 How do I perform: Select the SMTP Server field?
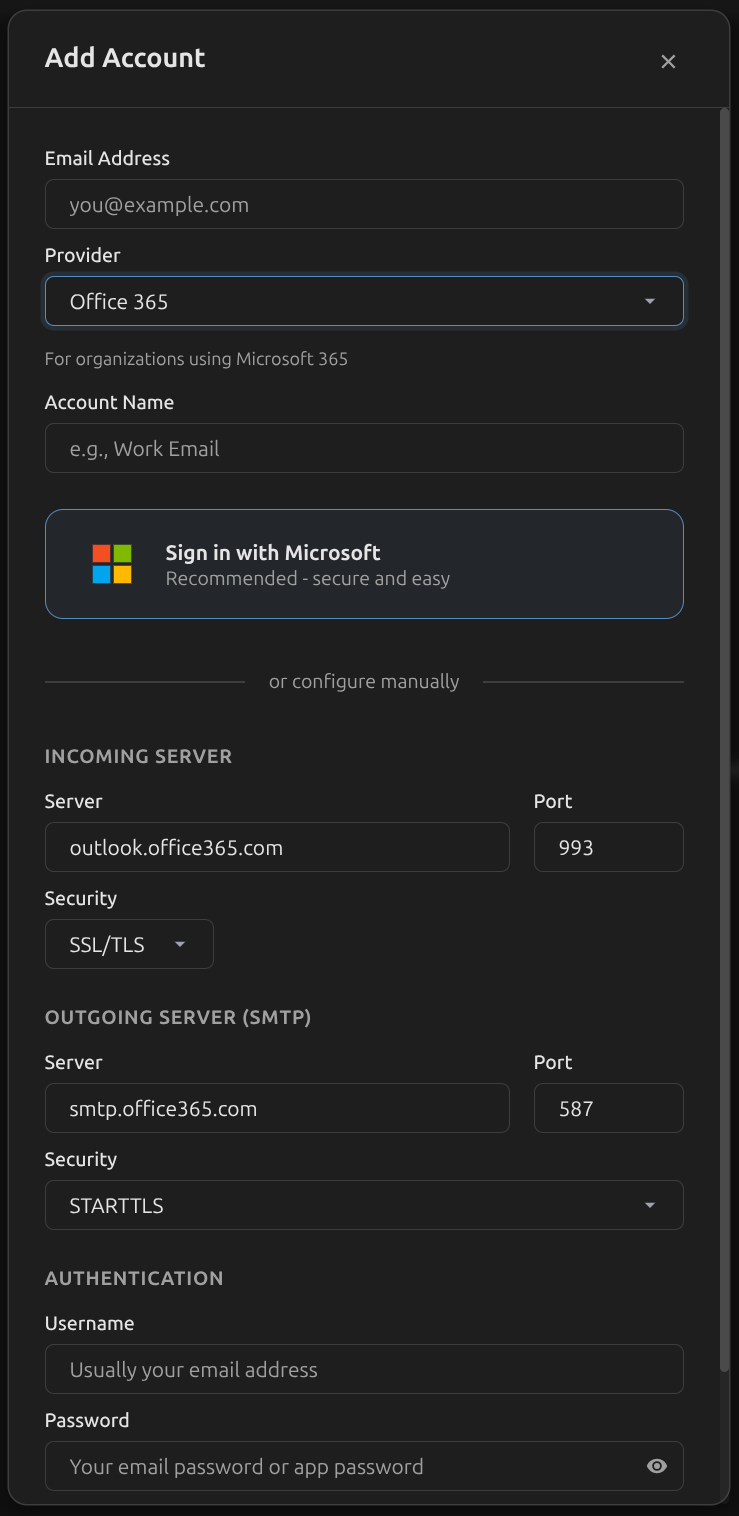coord(277,1108)
